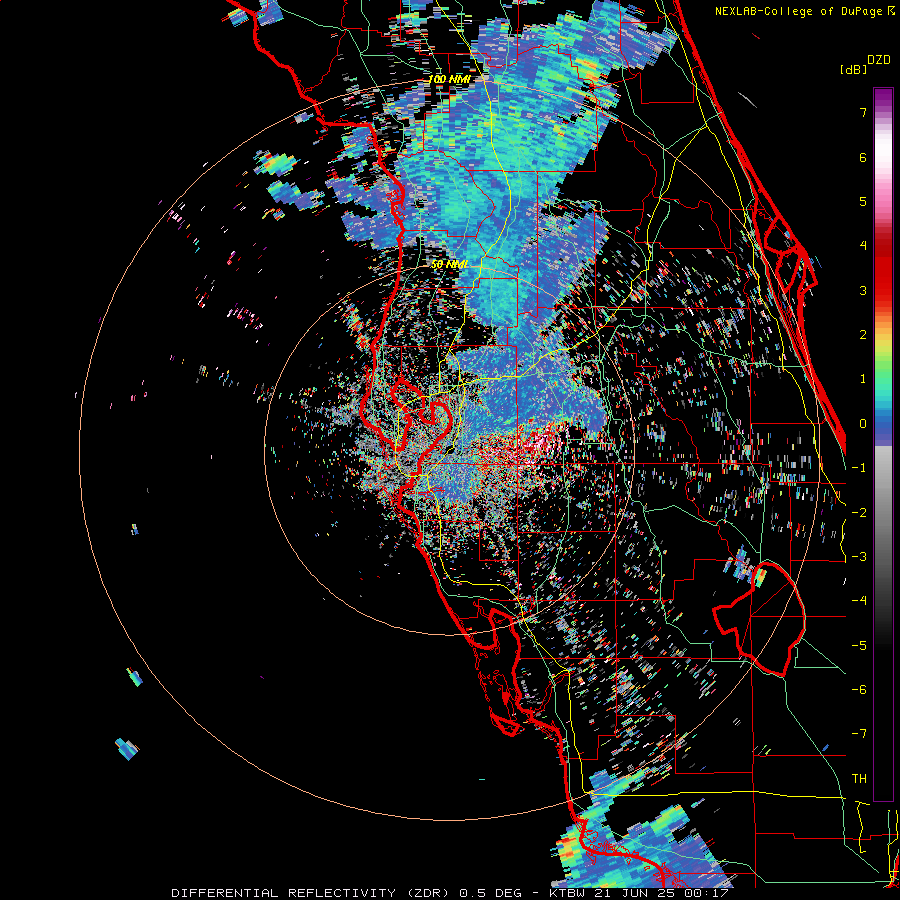This screenshot has width=900, height=900.
Task: Click the 7 tick label on scale
Action: click(x=863, y=112)
